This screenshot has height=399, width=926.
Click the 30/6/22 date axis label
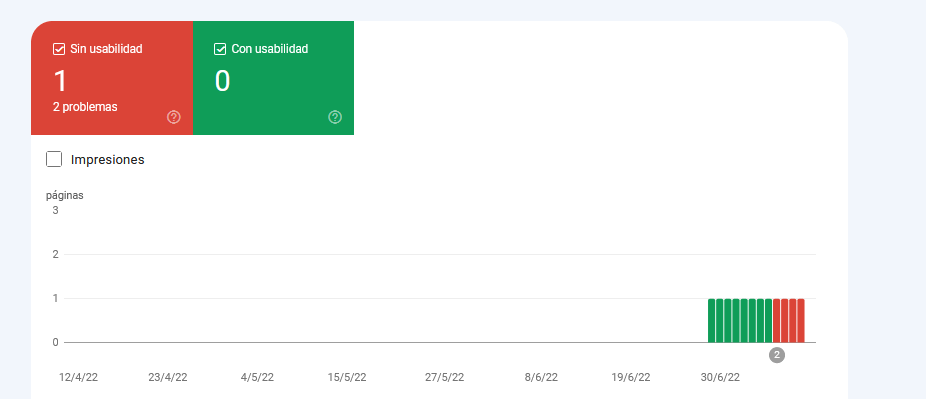pos(720,378)
